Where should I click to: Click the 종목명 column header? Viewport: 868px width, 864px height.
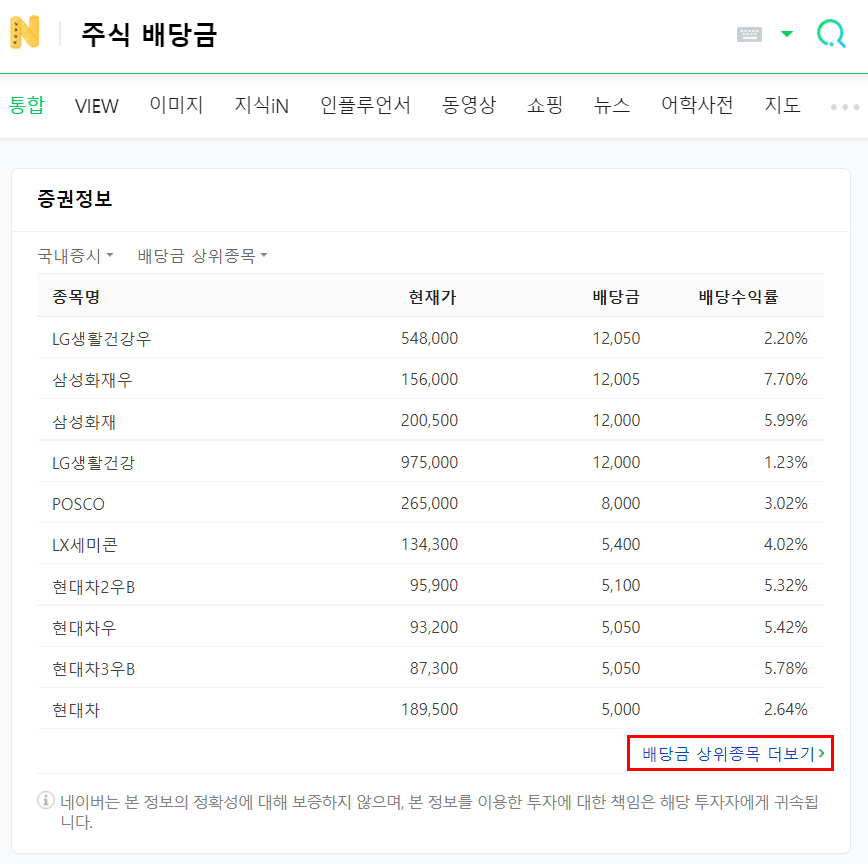(x=76, y=297)
